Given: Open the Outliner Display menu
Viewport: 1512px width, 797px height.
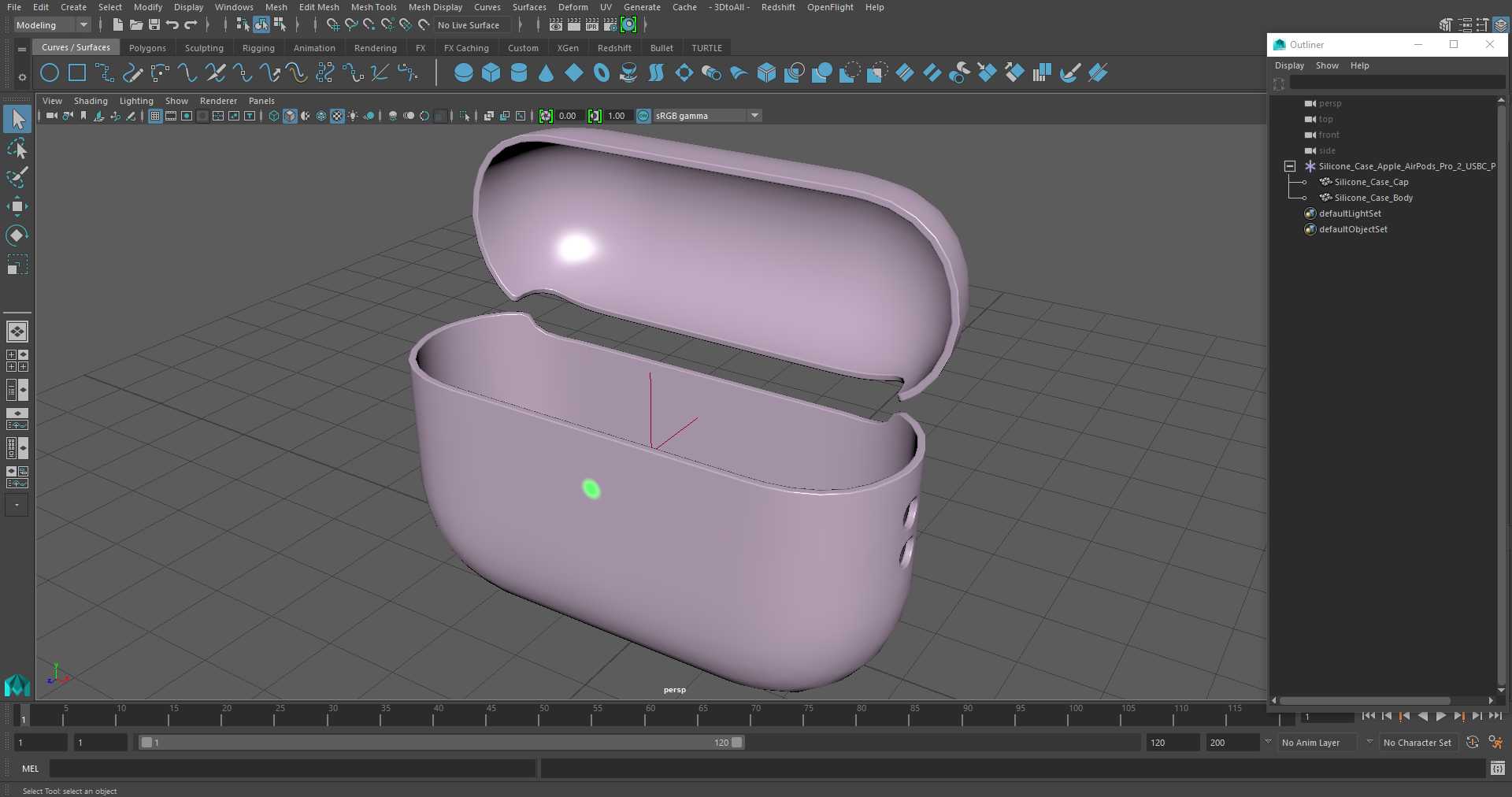Looking at the screenshot, I should click(x=1289, y=65).
